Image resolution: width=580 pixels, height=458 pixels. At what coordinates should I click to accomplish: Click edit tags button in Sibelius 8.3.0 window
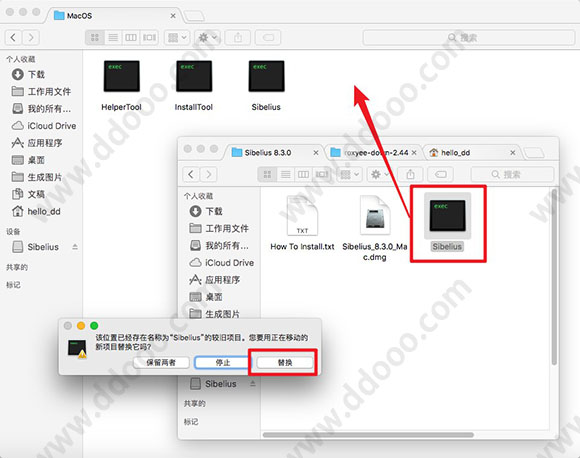[x=440, y=174]
